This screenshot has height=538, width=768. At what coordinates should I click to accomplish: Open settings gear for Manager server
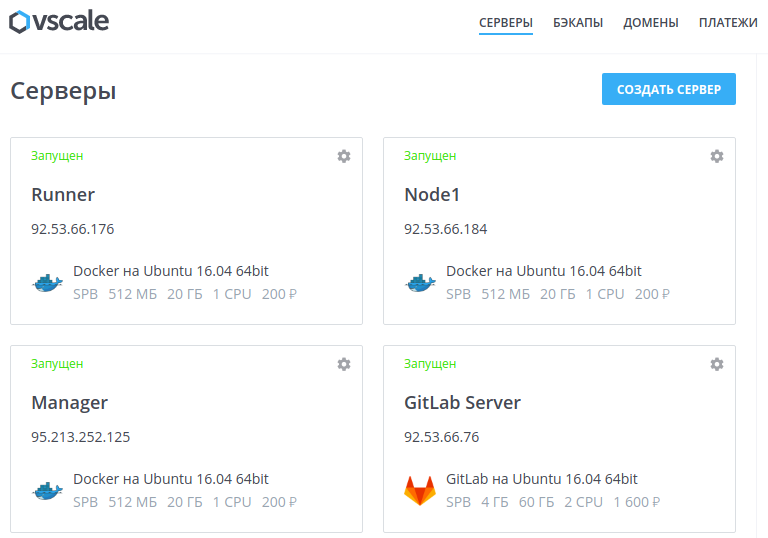(344, 364)
